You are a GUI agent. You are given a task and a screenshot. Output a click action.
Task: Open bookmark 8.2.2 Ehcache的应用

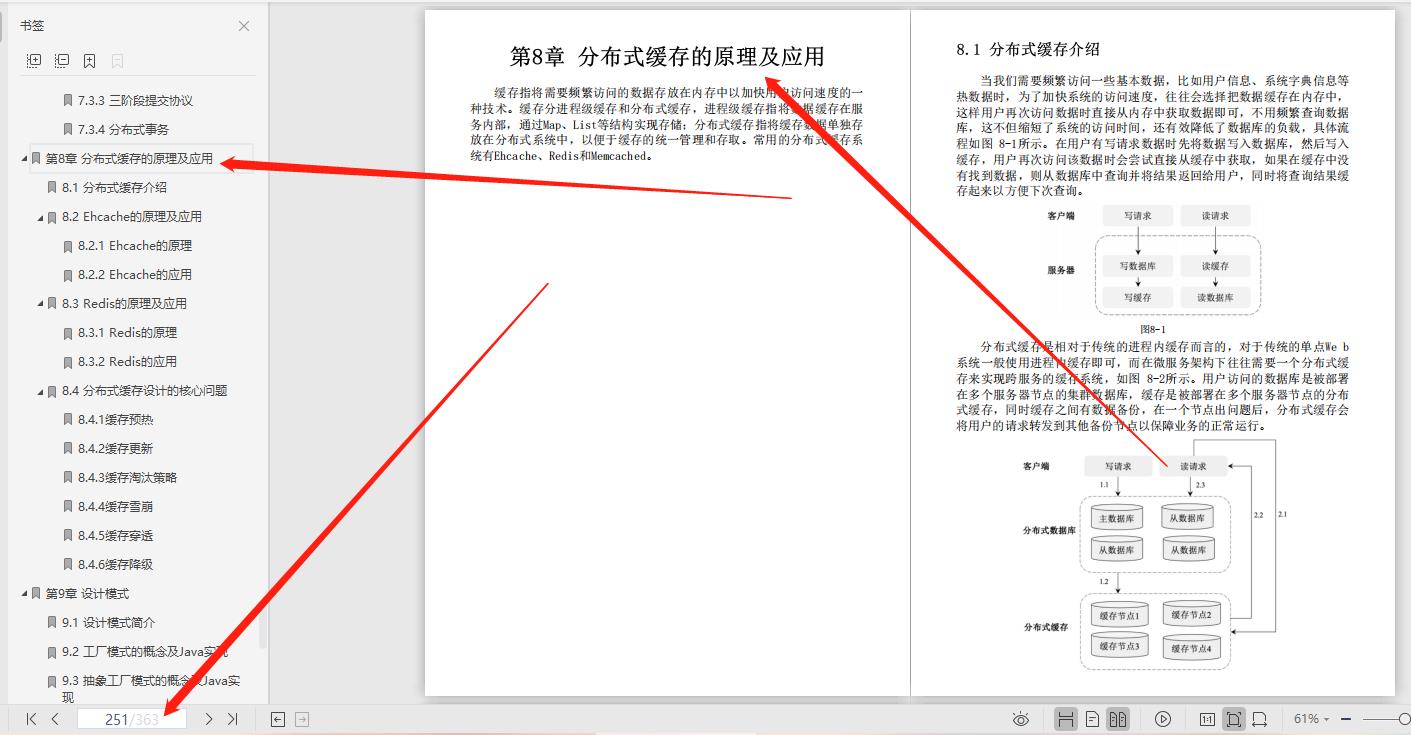[134, 274]
